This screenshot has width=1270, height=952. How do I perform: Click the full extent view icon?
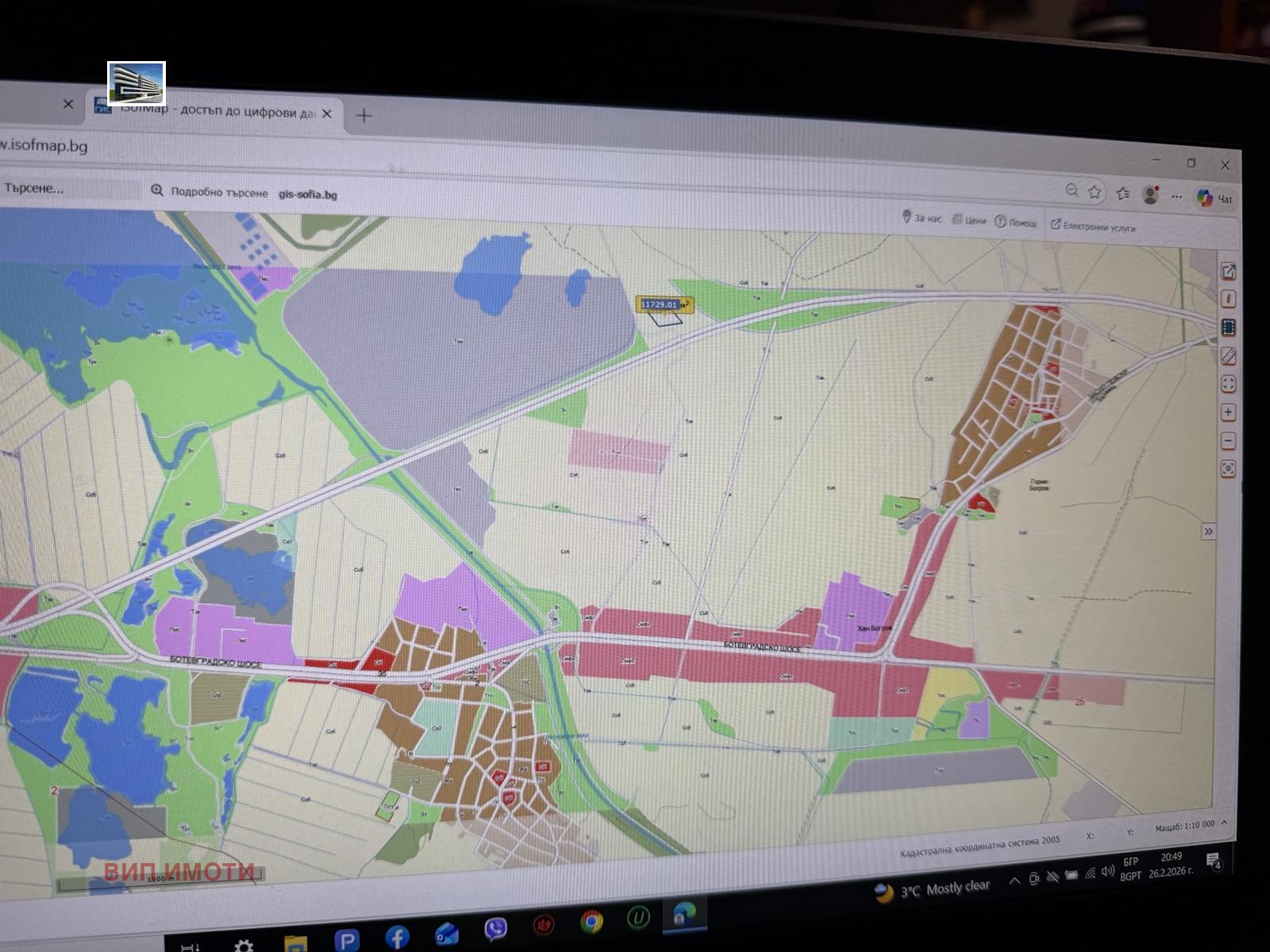point(1228,384)
